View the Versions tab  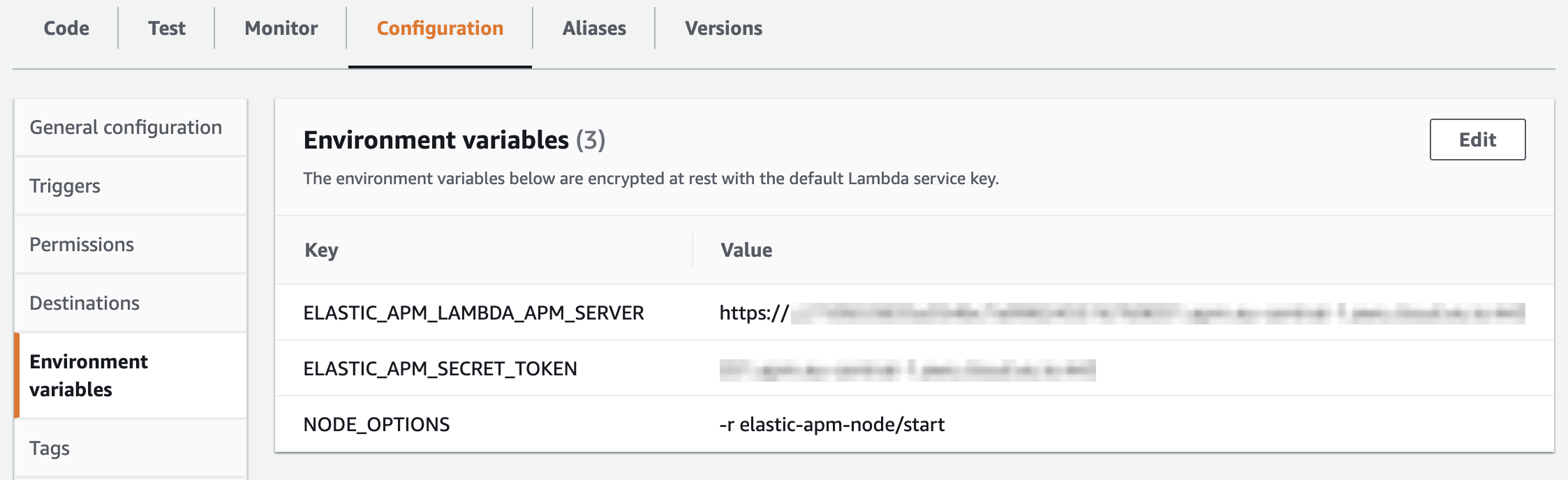723,28
